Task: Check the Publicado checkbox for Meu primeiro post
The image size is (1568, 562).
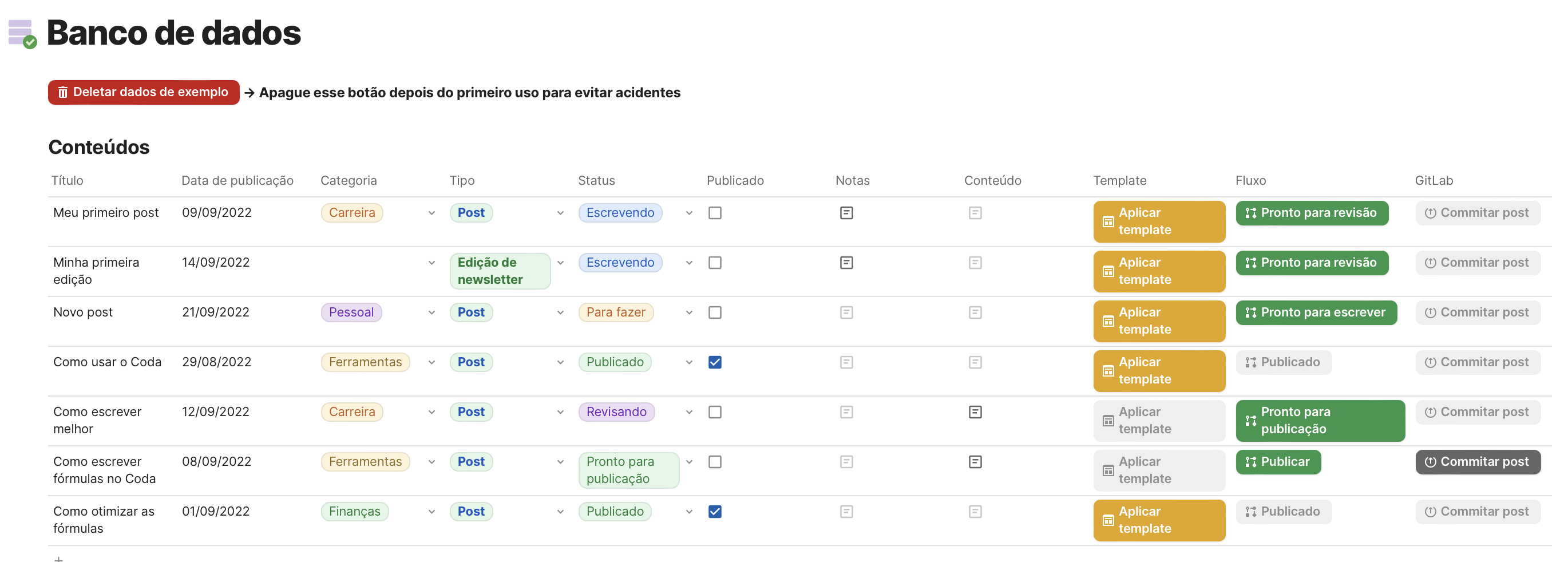Action: pyautogui.click(x=715, y=212)
